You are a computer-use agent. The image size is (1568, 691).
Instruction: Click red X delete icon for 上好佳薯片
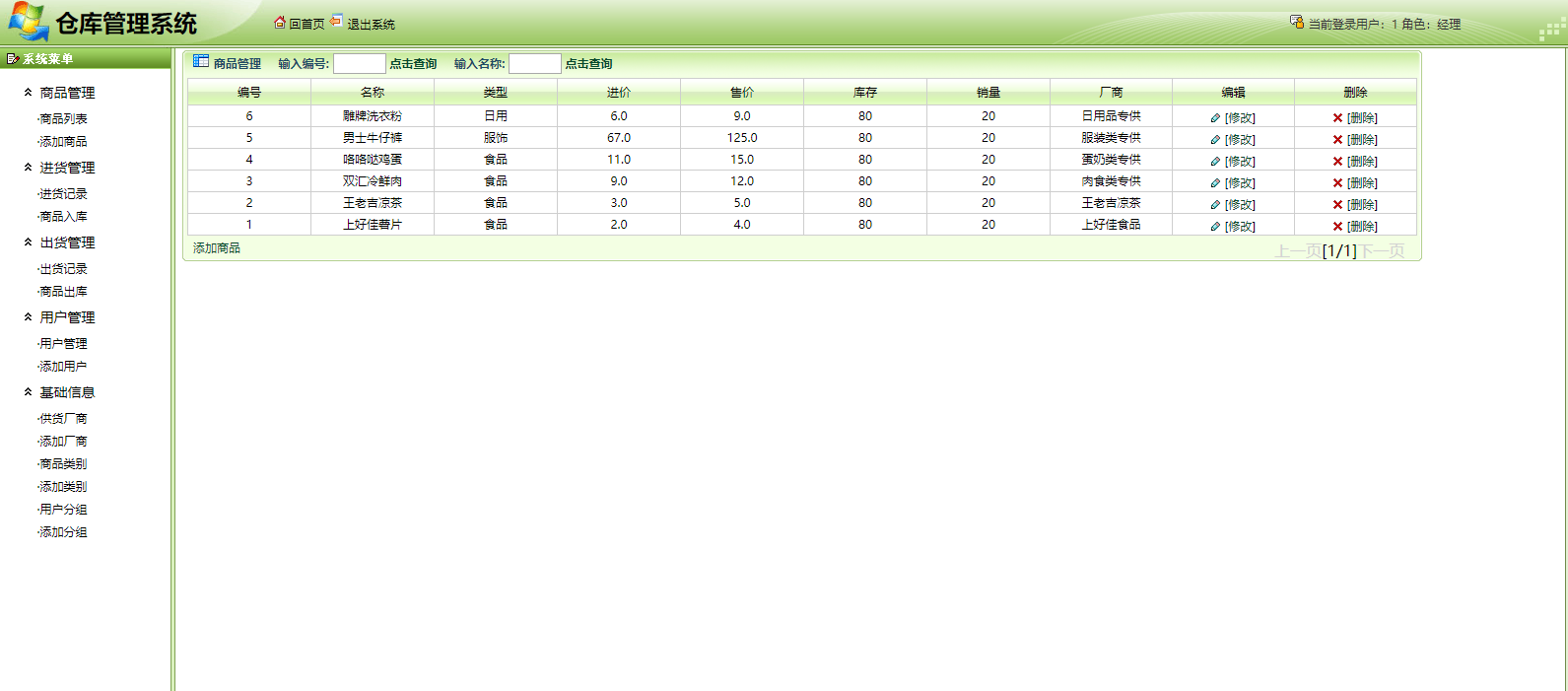pyautogui.click(x=1337, y=227)
